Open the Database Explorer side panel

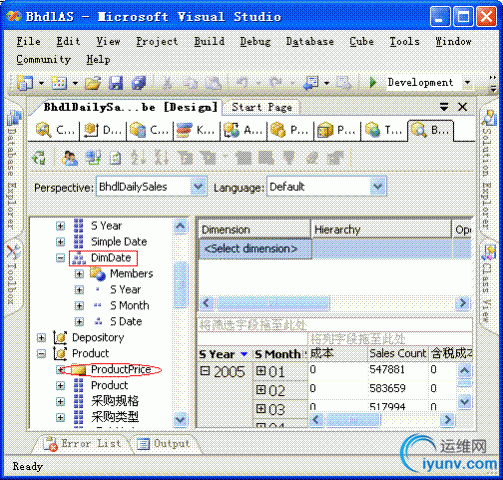pyautogui.click(x=13, y=170)
